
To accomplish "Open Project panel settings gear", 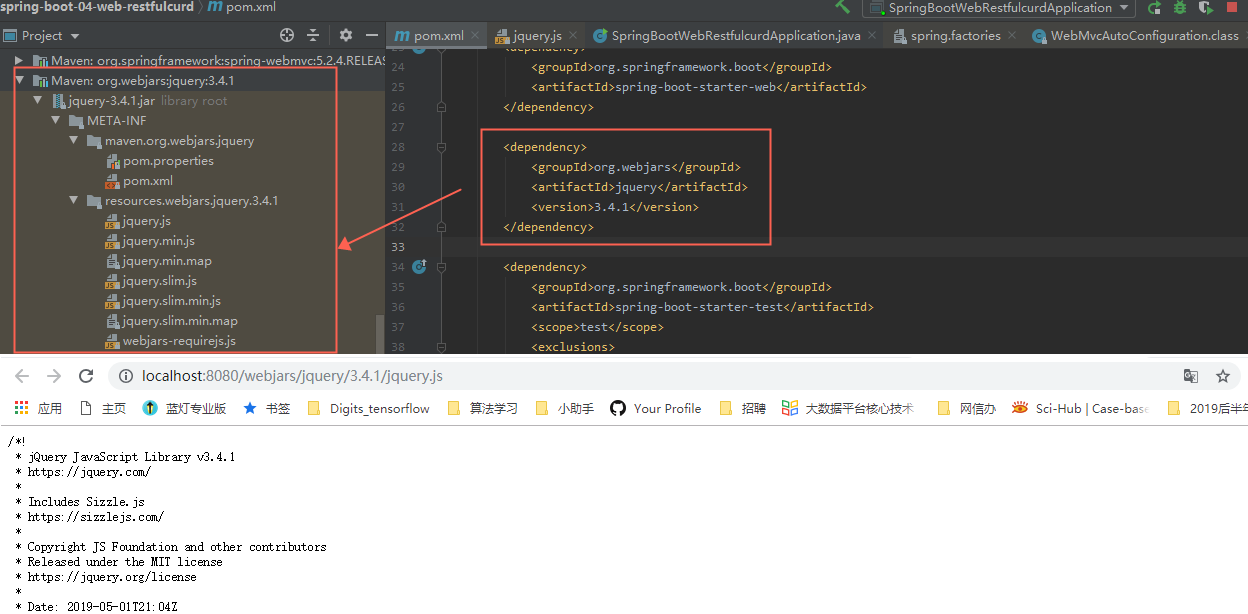I will point(345,35).
